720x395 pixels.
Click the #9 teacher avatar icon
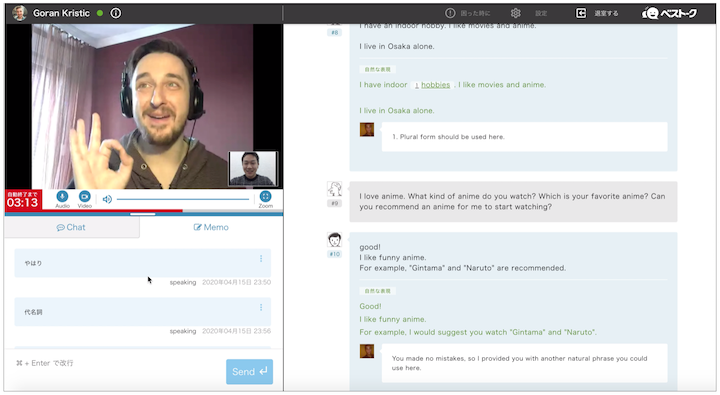(334, 189)
